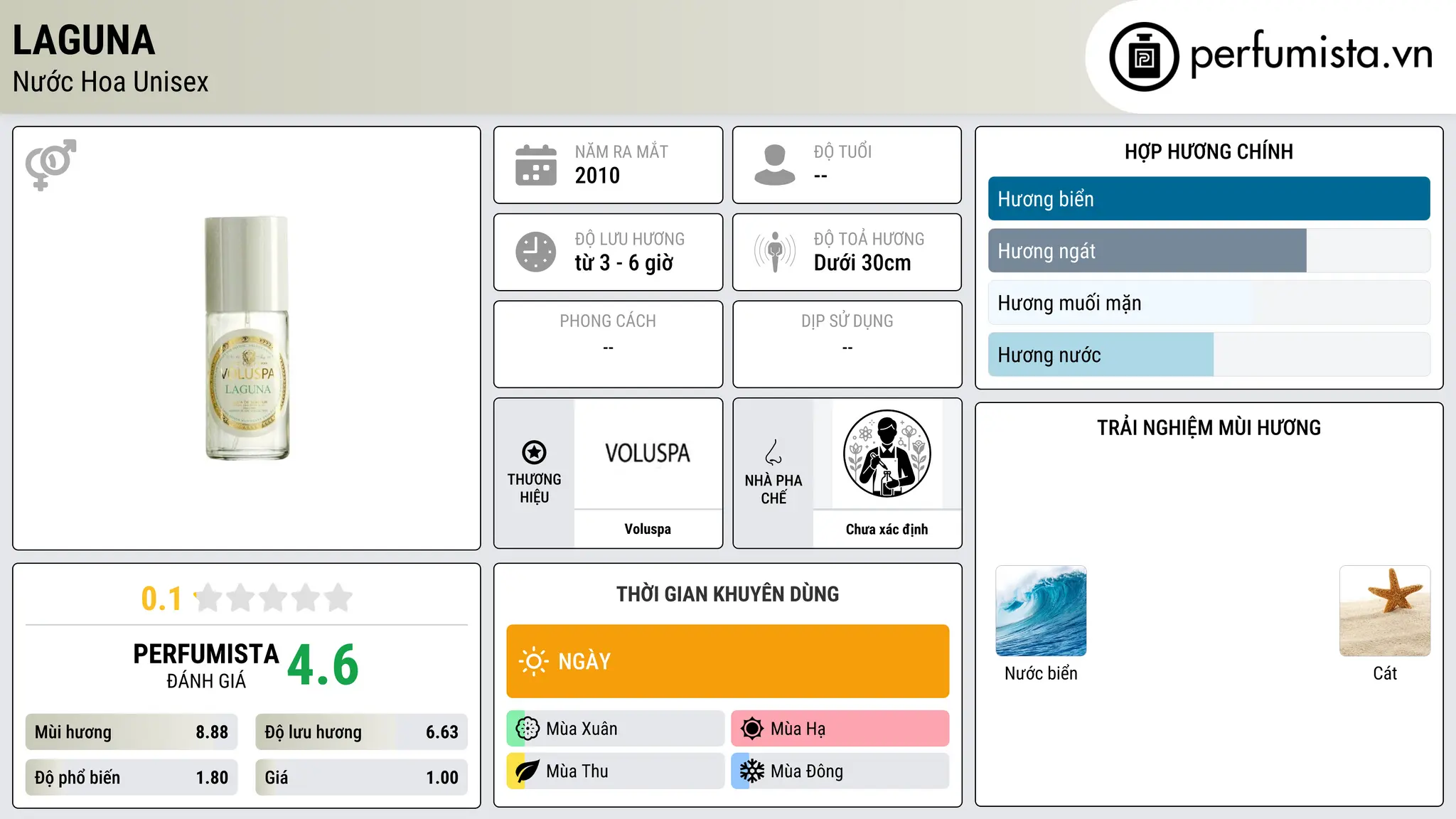This screenshot has height=819, width=1456.
Task: Click the calendar icon beside Năm ra mắt
Action: [536, 165]
